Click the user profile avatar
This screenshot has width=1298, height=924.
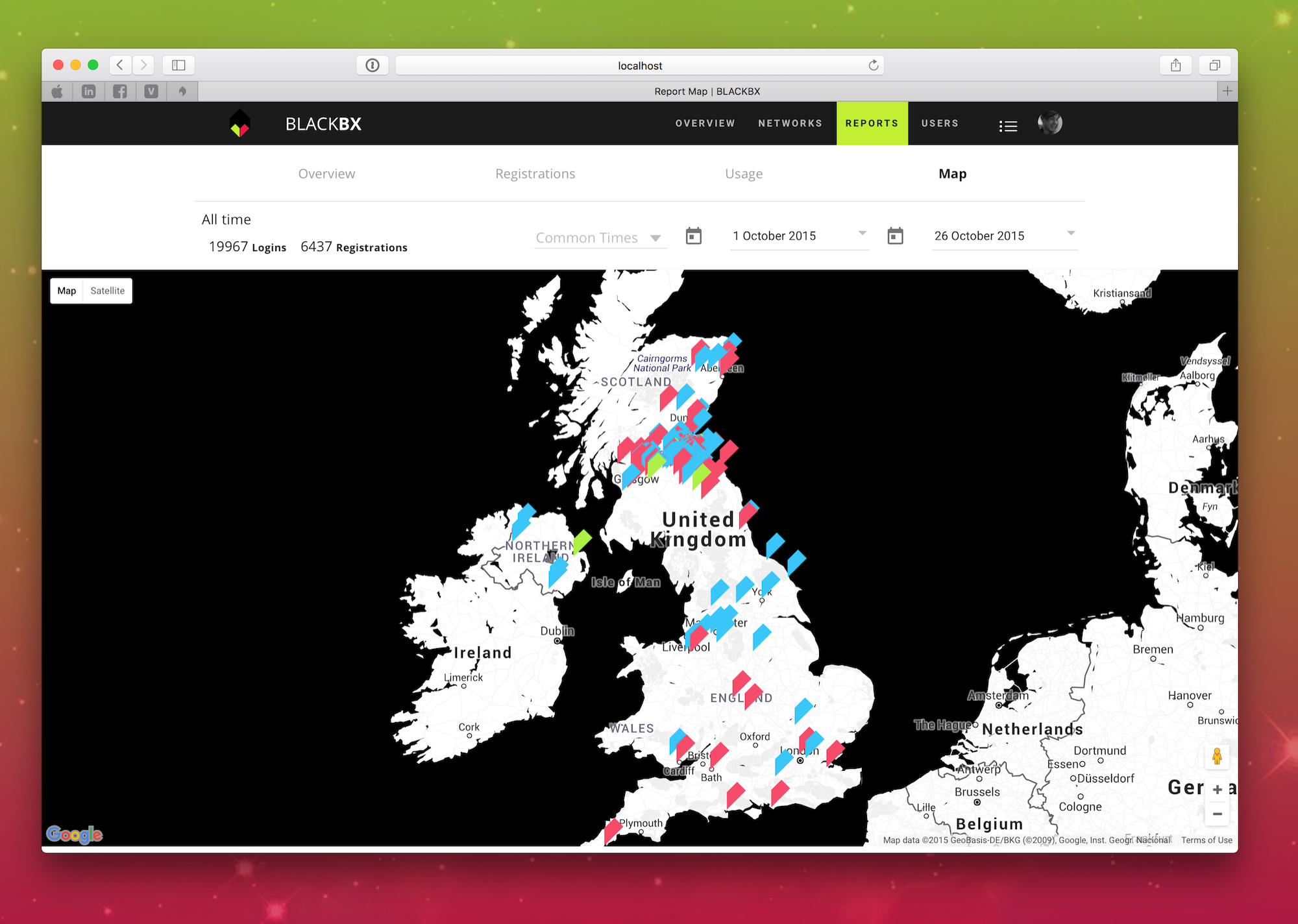click(1049, 123)
